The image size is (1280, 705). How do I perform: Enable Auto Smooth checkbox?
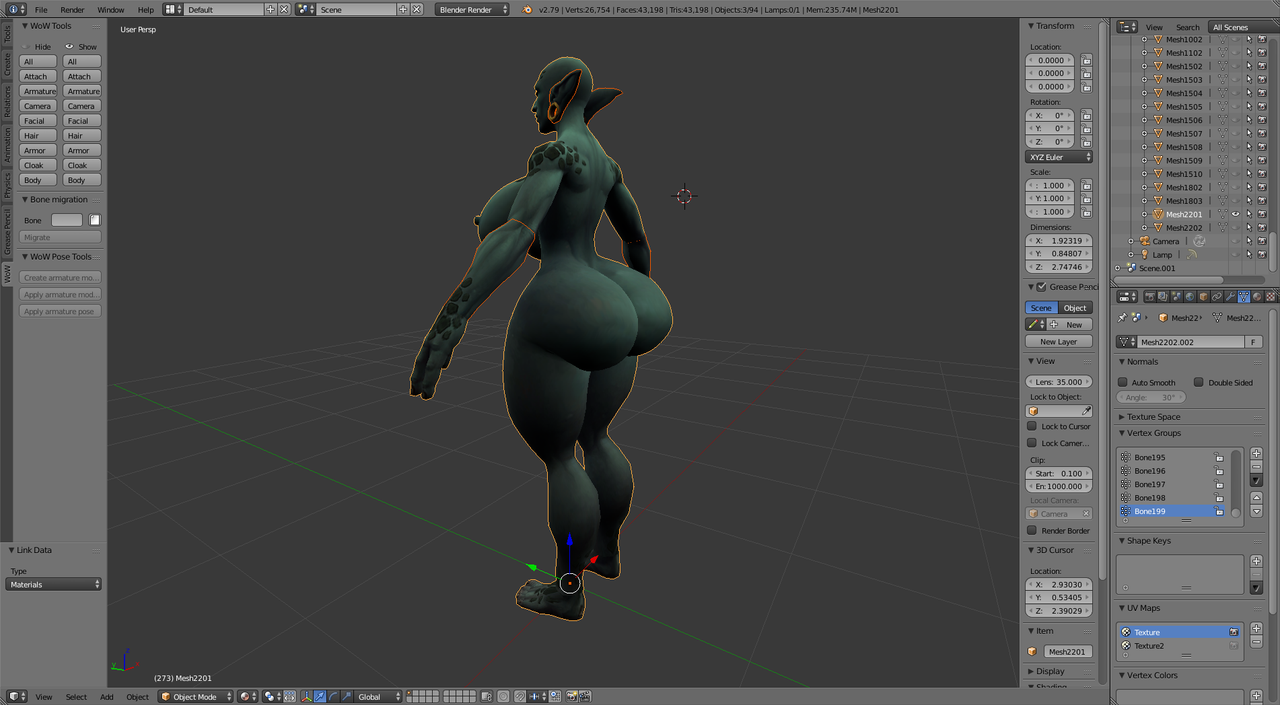pyautogui.click(x=1123, y=382)
